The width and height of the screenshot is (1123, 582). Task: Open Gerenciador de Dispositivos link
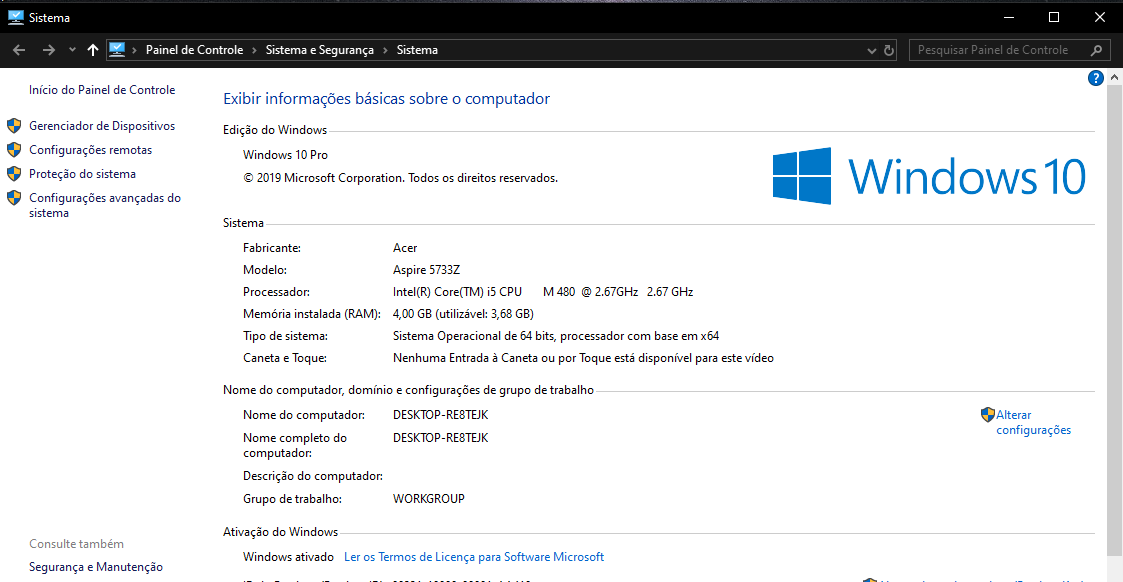point(102,126)
